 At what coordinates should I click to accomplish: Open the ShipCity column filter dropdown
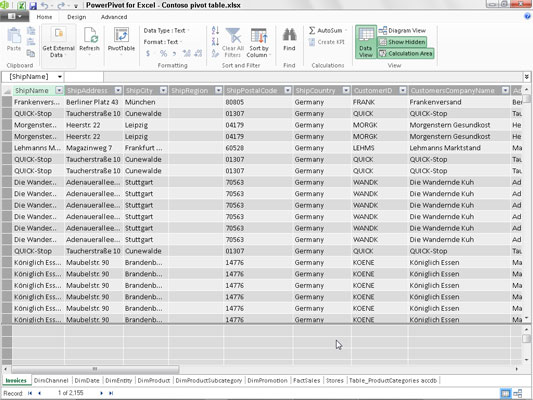tap(164, 90)
